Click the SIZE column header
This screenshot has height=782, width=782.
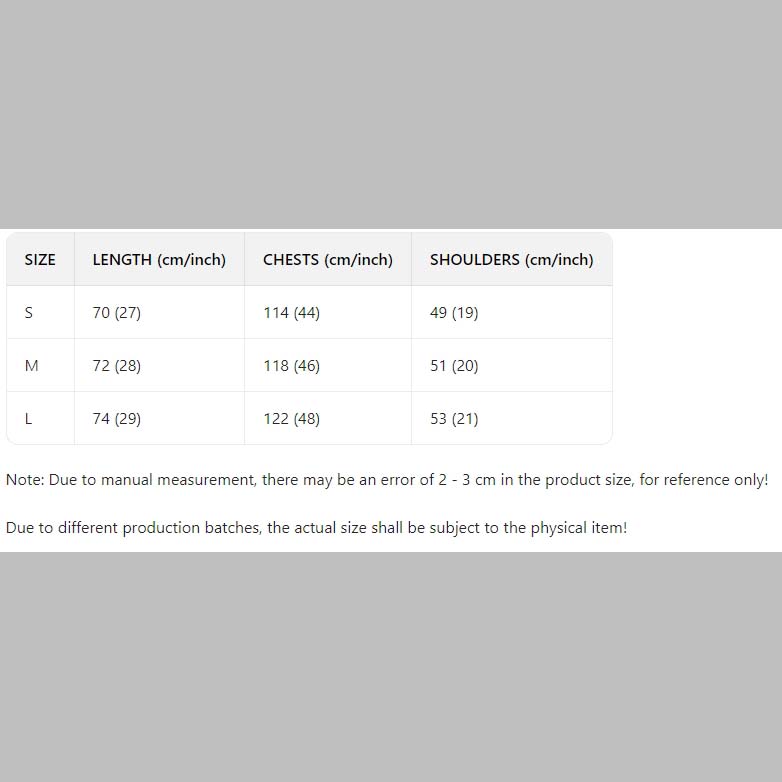pyautogui.click(x=40, y=260)
